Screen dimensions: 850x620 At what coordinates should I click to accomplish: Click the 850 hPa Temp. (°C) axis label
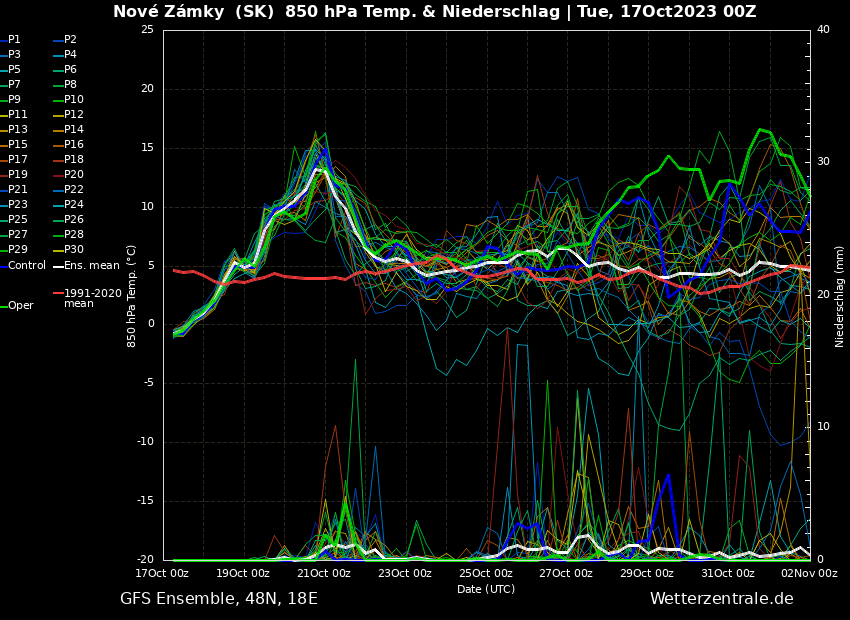pos(131,296)
